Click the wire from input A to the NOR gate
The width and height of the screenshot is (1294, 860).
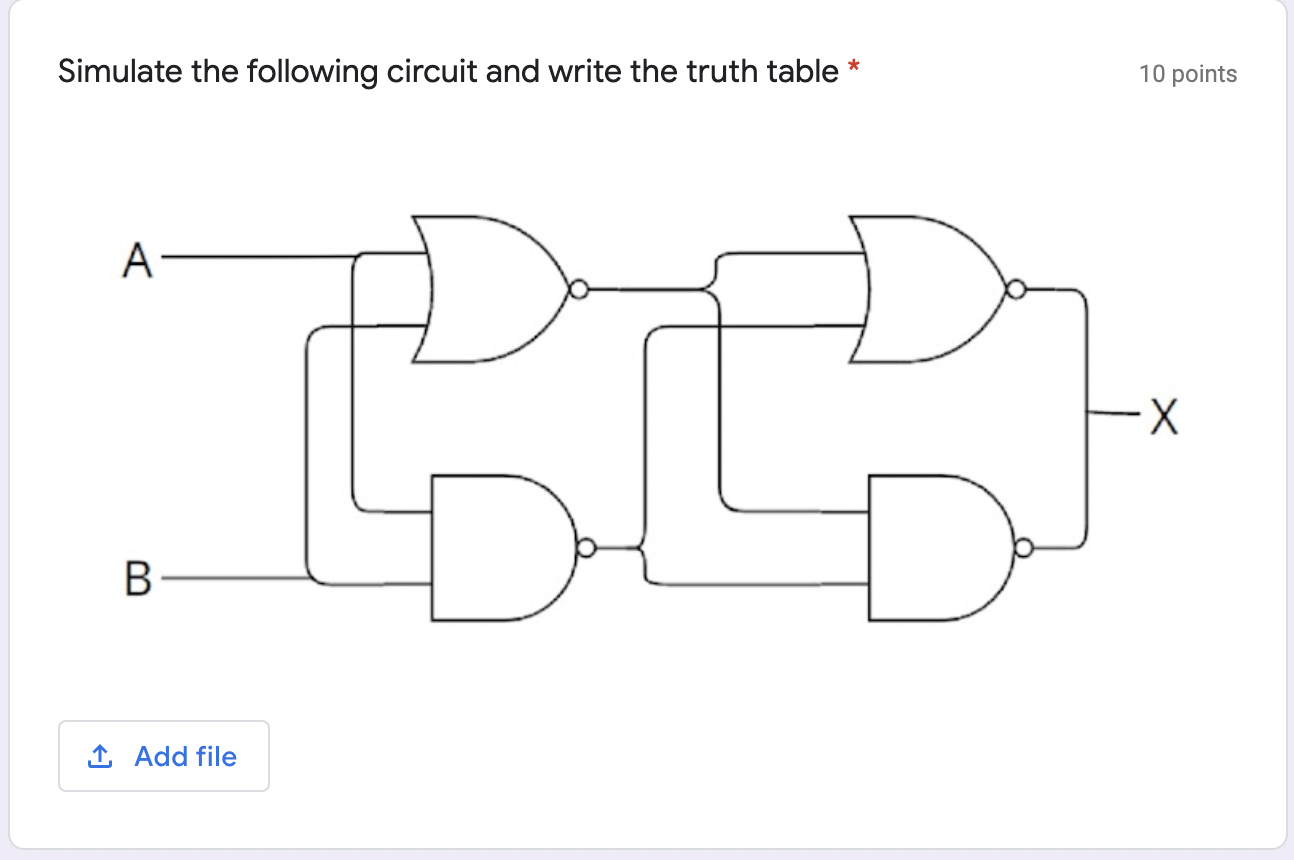270,258
